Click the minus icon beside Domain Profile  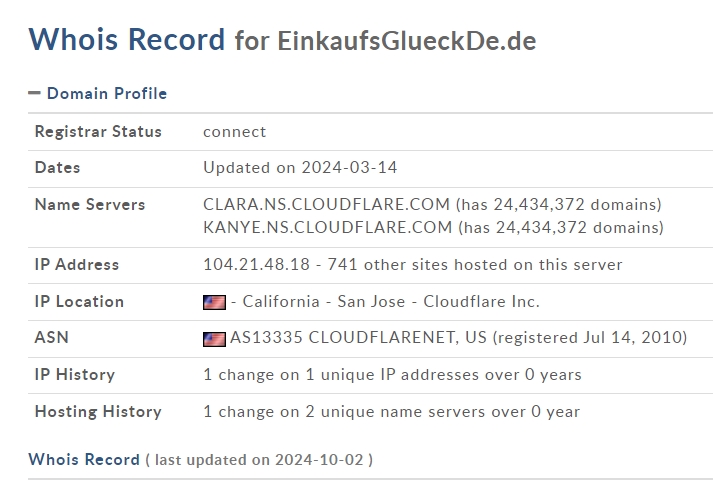[x=34, y=93]
